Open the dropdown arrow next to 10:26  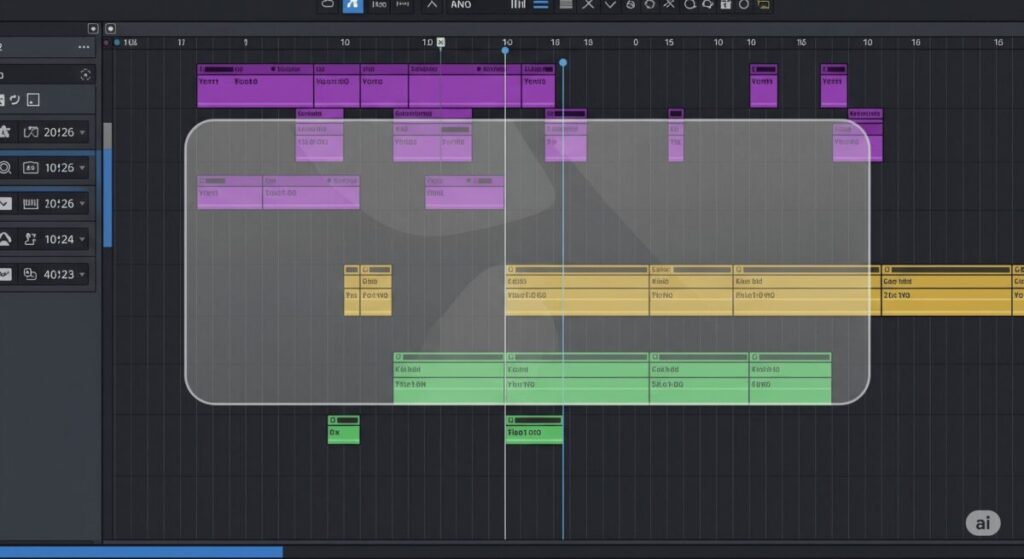pos(82,168)
